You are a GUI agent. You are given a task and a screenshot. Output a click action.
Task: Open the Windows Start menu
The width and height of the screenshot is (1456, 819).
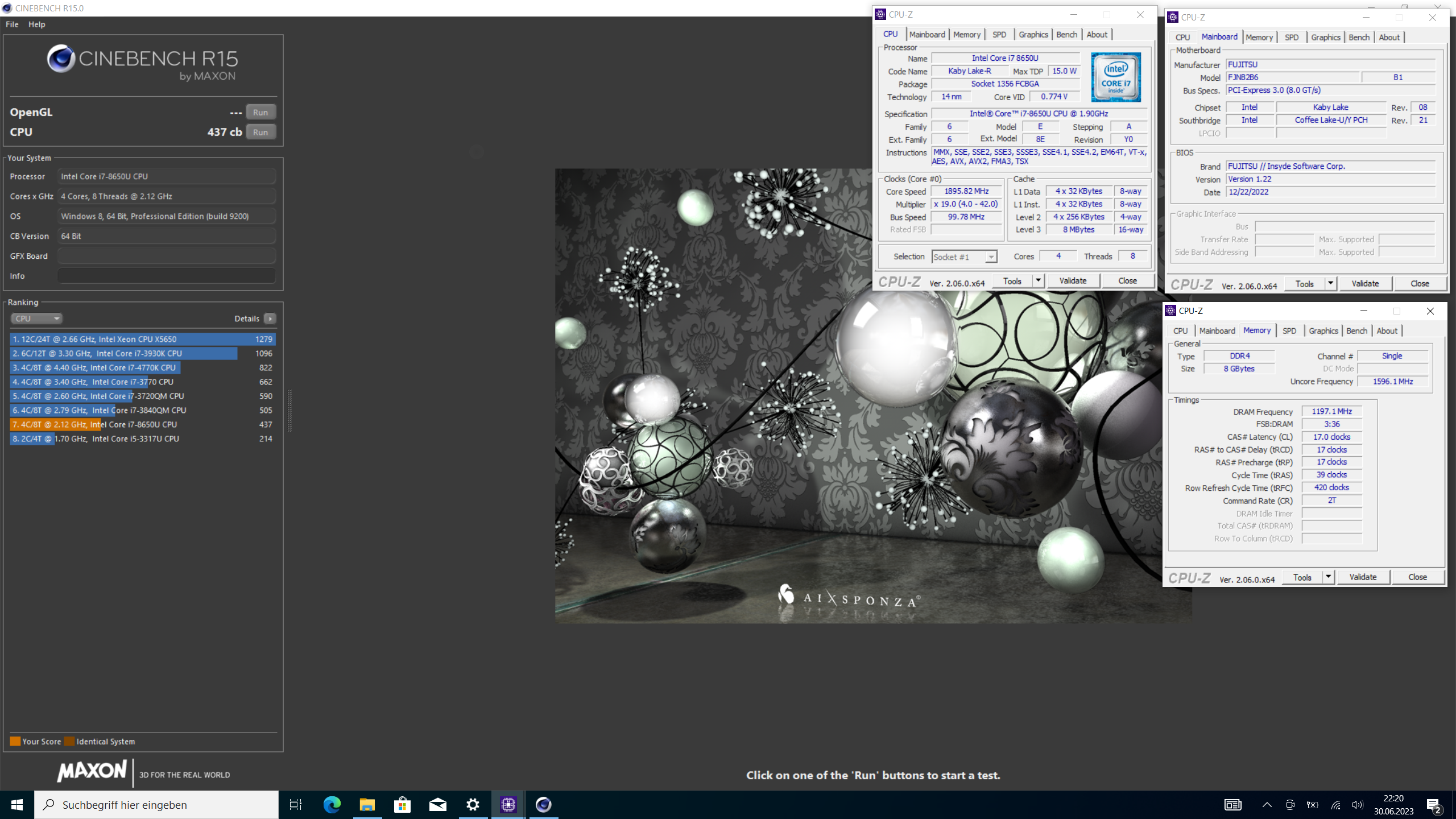[17, 805]
